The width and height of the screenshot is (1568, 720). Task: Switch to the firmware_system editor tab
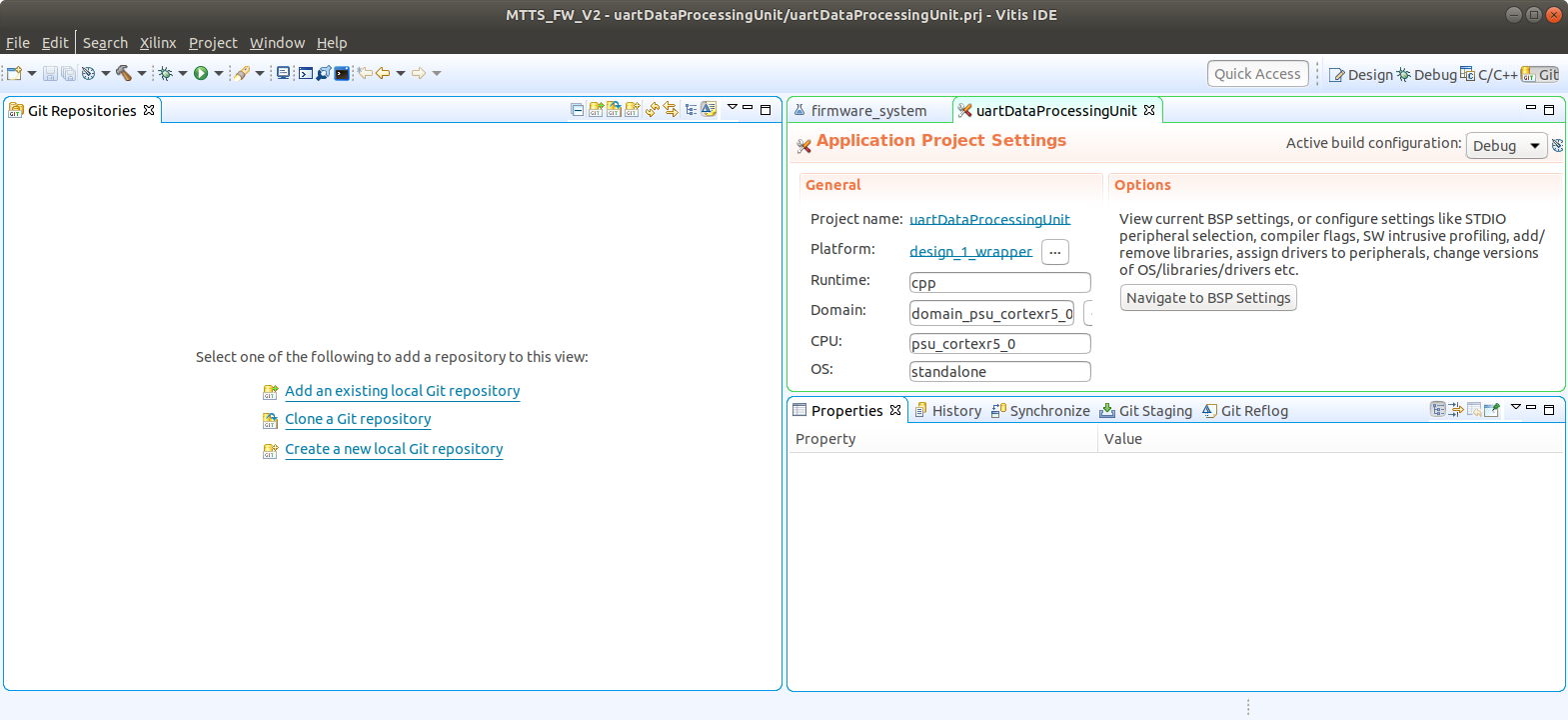pos(868,111)
